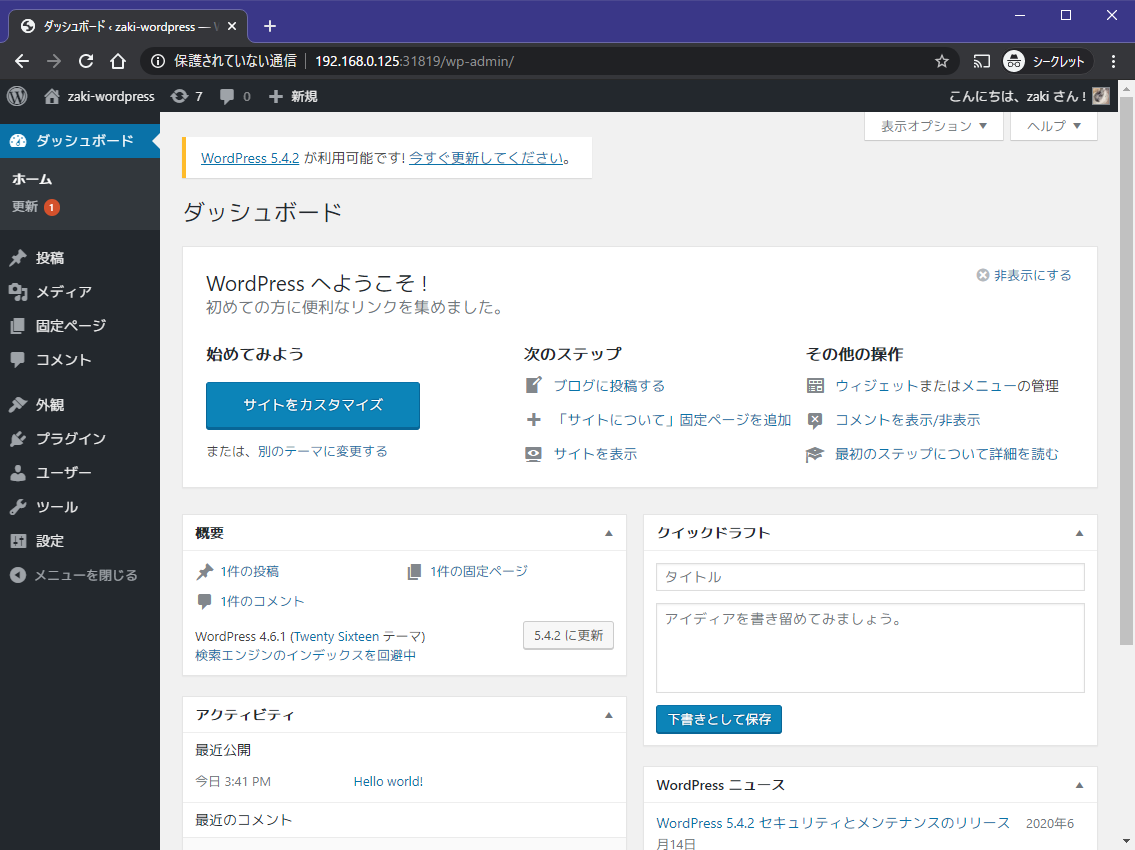The width and height of the screenshot is (1135, 850).
Task: Click the browser address bar URL
Action: point(415,62)
